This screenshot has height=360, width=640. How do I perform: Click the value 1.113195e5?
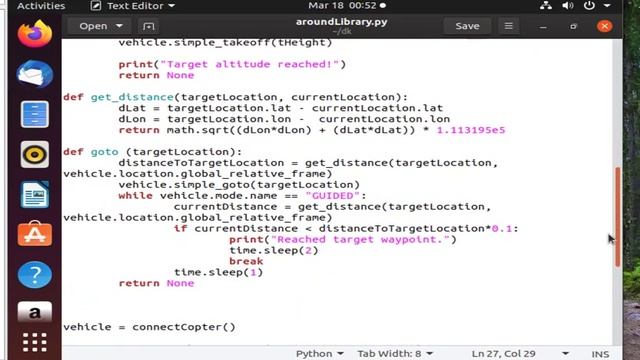point(471,130)
